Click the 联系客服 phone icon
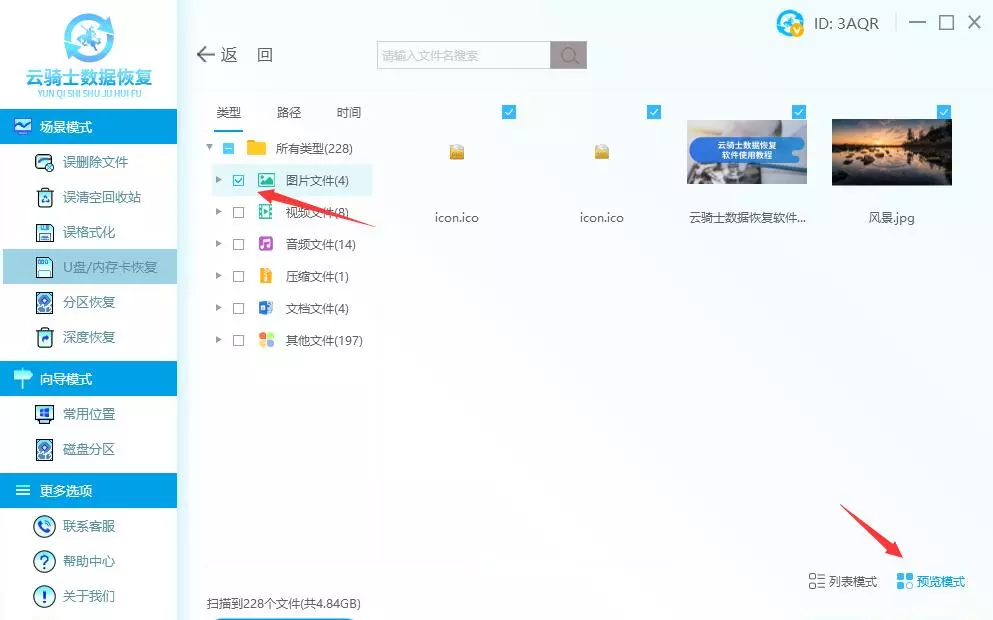Viewport: 993px width, 620px height. tap(44, 526)
